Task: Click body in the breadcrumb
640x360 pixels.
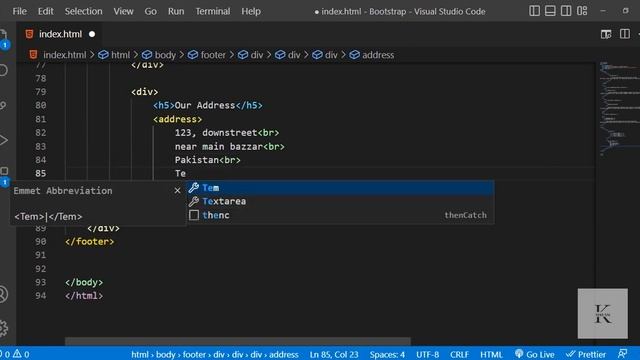Action: (x=165, y=55)
